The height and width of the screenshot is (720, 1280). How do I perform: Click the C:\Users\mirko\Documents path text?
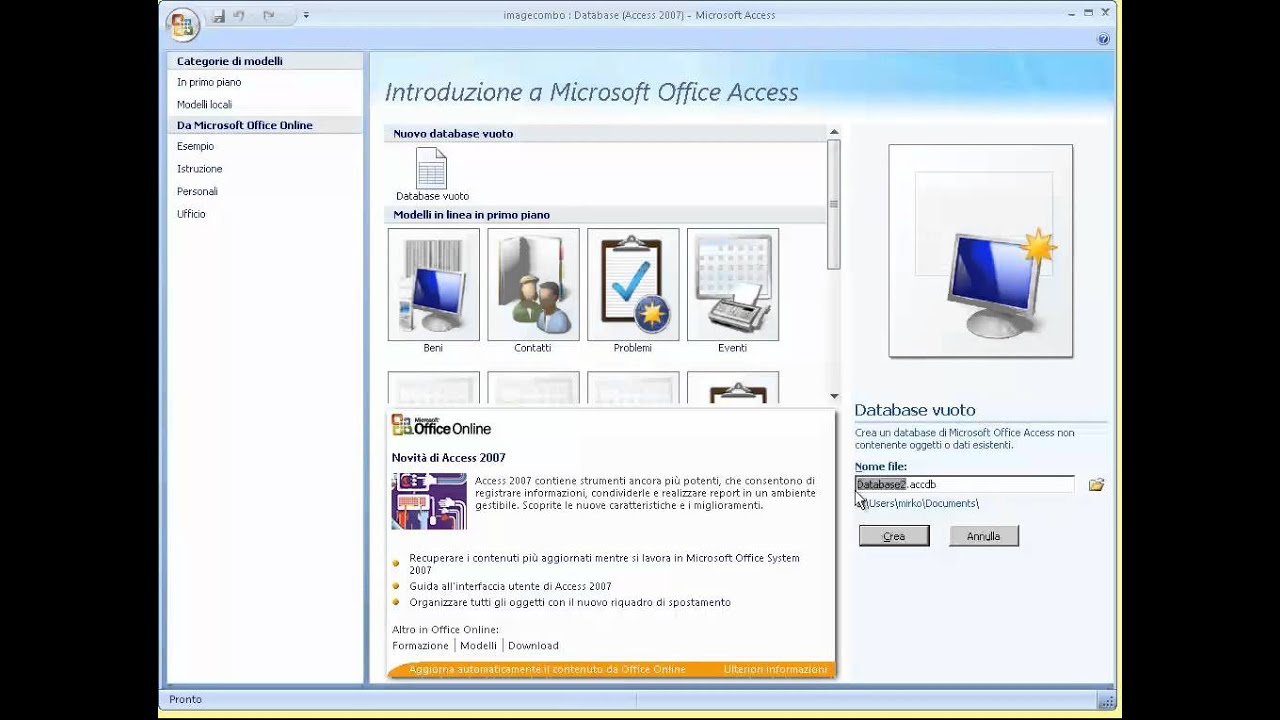(x=918, y=503)
